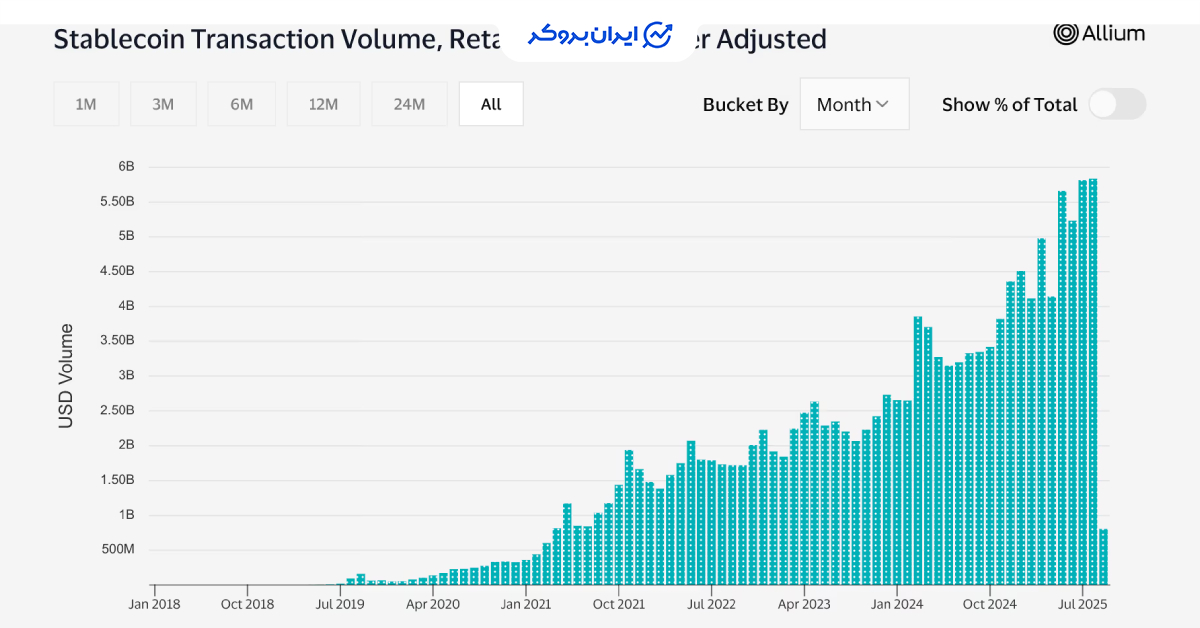Image resolution: width=1200 pixels, height=628 pixels.
Task: Click the USD Volume axis title
Action: coord(66,376)
